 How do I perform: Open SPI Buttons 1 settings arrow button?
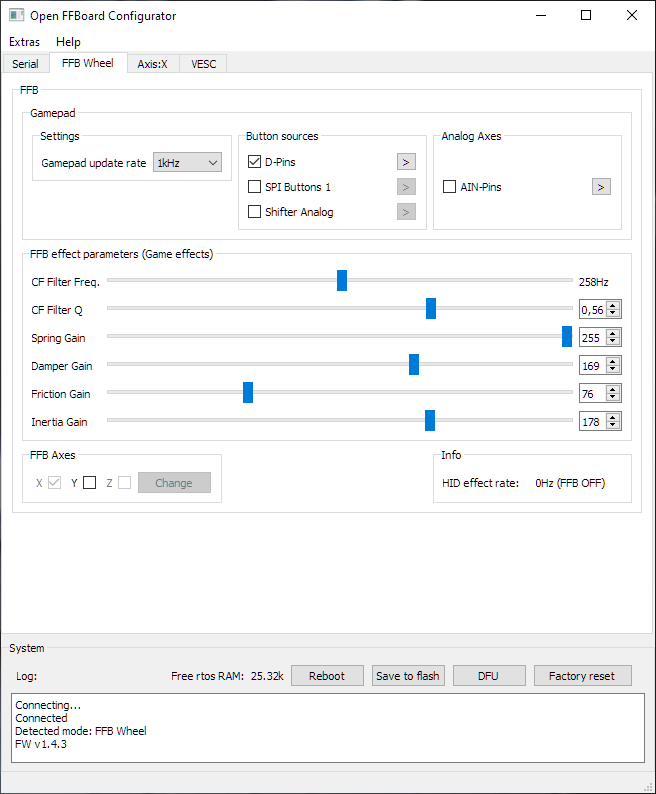click(x=406, y=187)
